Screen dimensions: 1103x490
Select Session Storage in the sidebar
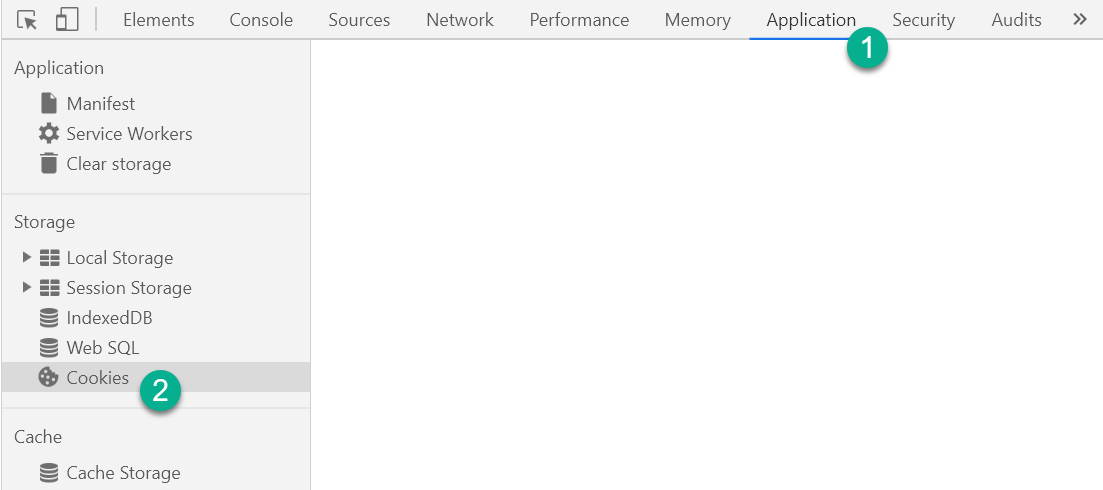click(129, 288)
